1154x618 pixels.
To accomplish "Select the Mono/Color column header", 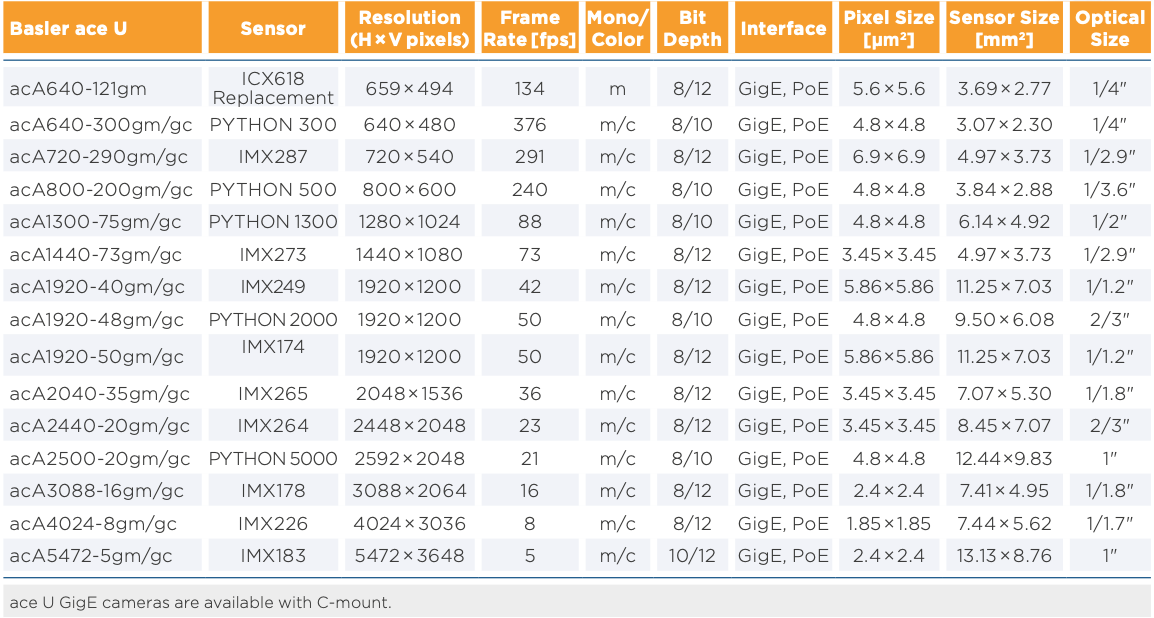I will pyautogui.click(x=617, y=28).
